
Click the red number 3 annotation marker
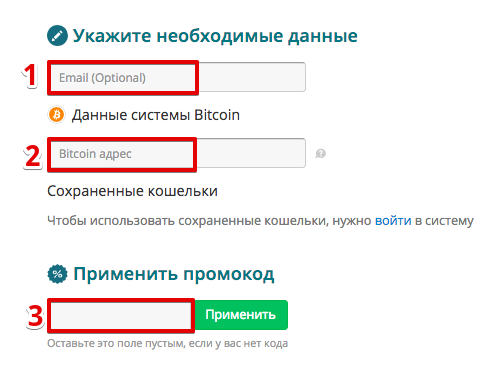[x=35, y=316]
